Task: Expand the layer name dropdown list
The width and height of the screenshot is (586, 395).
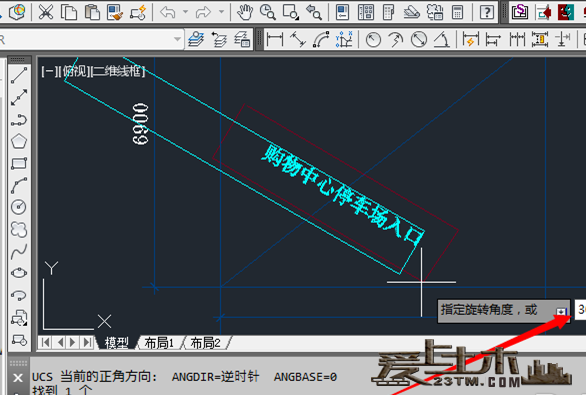Action: tap(177, 39)
